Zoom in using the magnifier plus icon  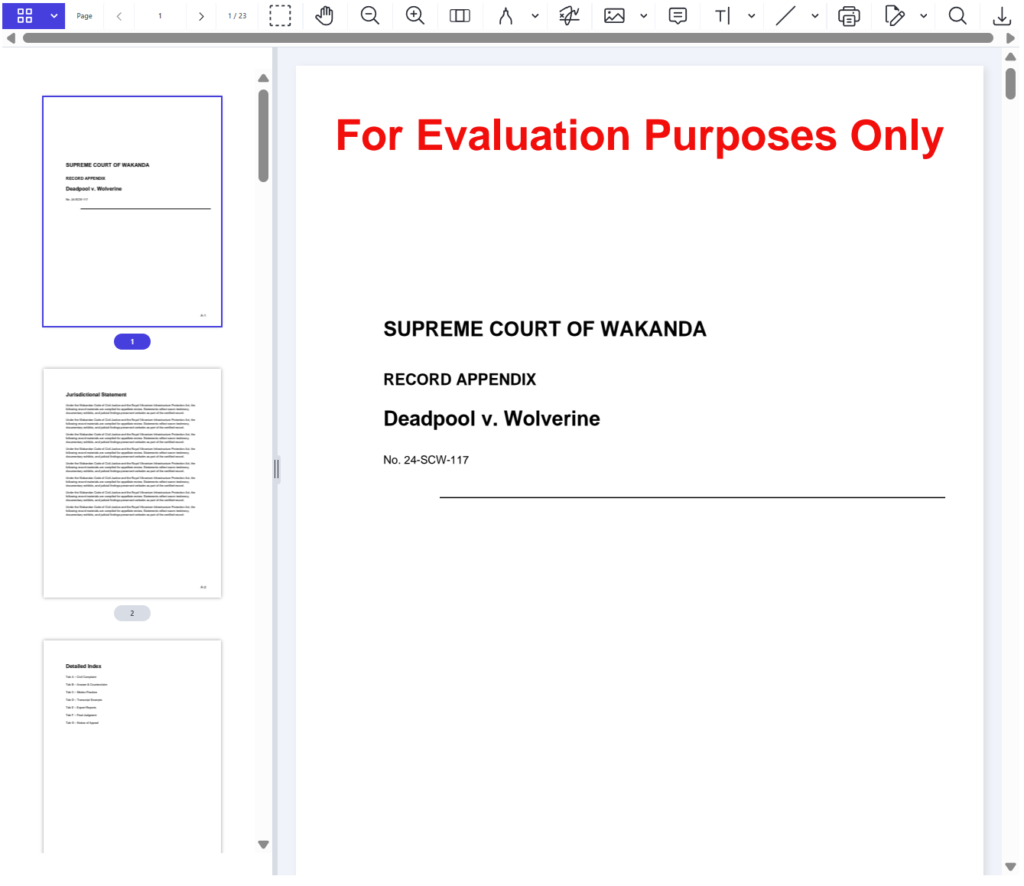pos(415,16)
